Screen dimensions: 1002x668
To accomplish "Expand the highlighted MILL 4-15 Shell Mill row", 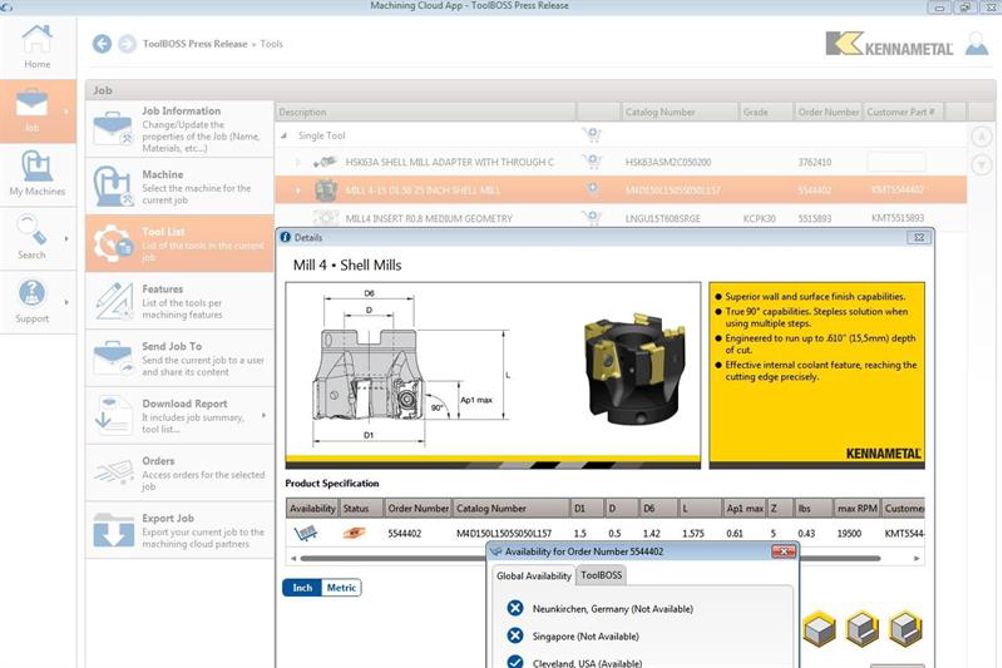I will [297, 190].
